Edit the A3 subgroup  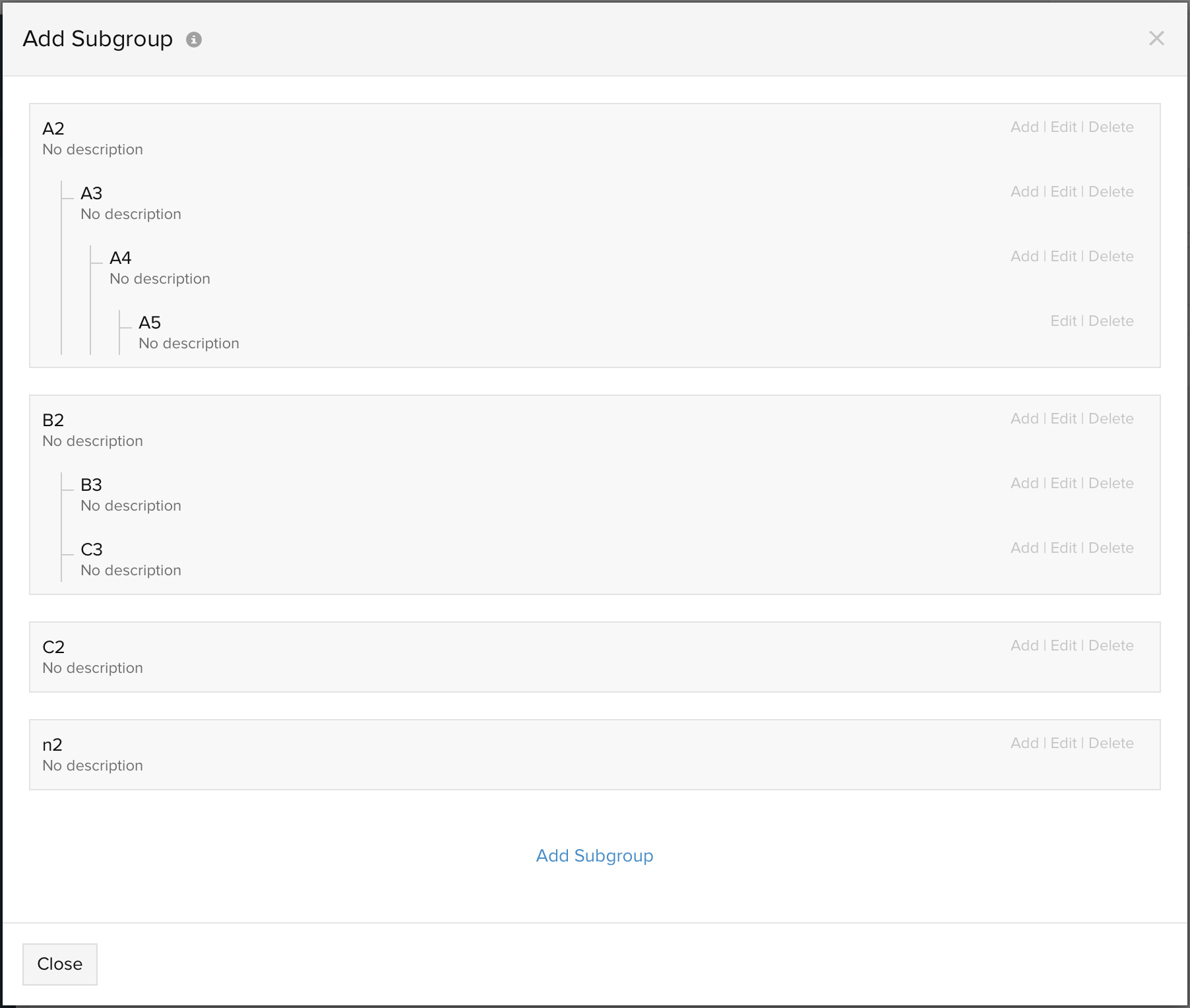click(x=1063, y=192)
